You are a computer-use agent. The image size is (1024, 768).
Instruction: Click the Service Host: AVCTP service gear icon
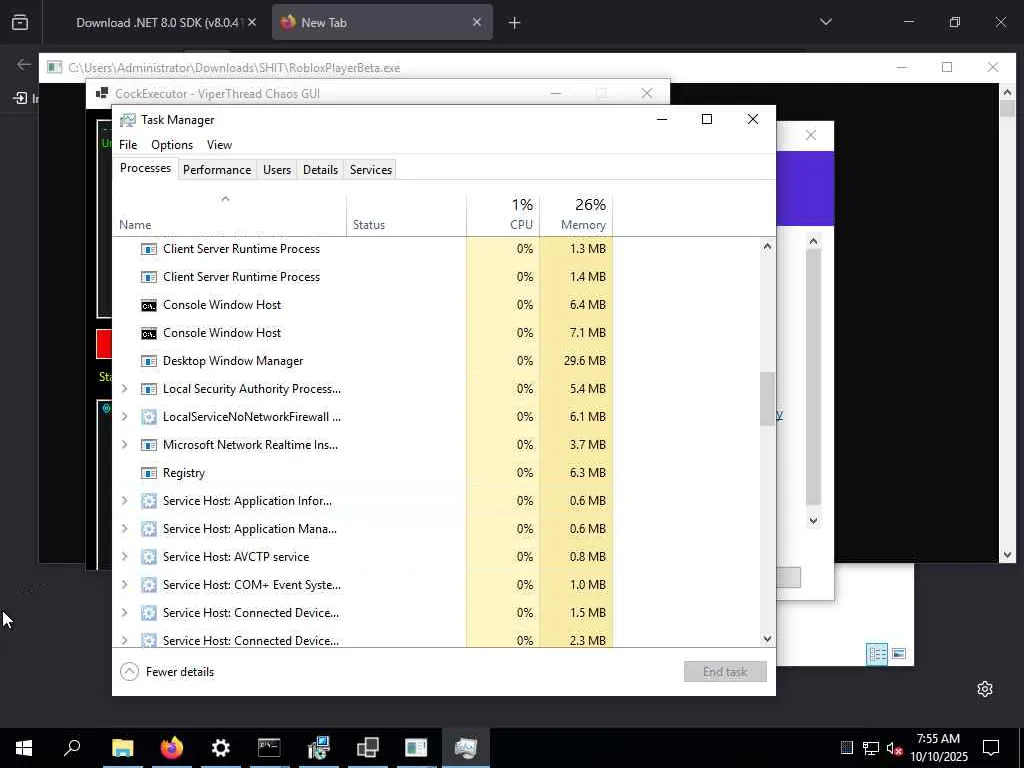point(149,557)
